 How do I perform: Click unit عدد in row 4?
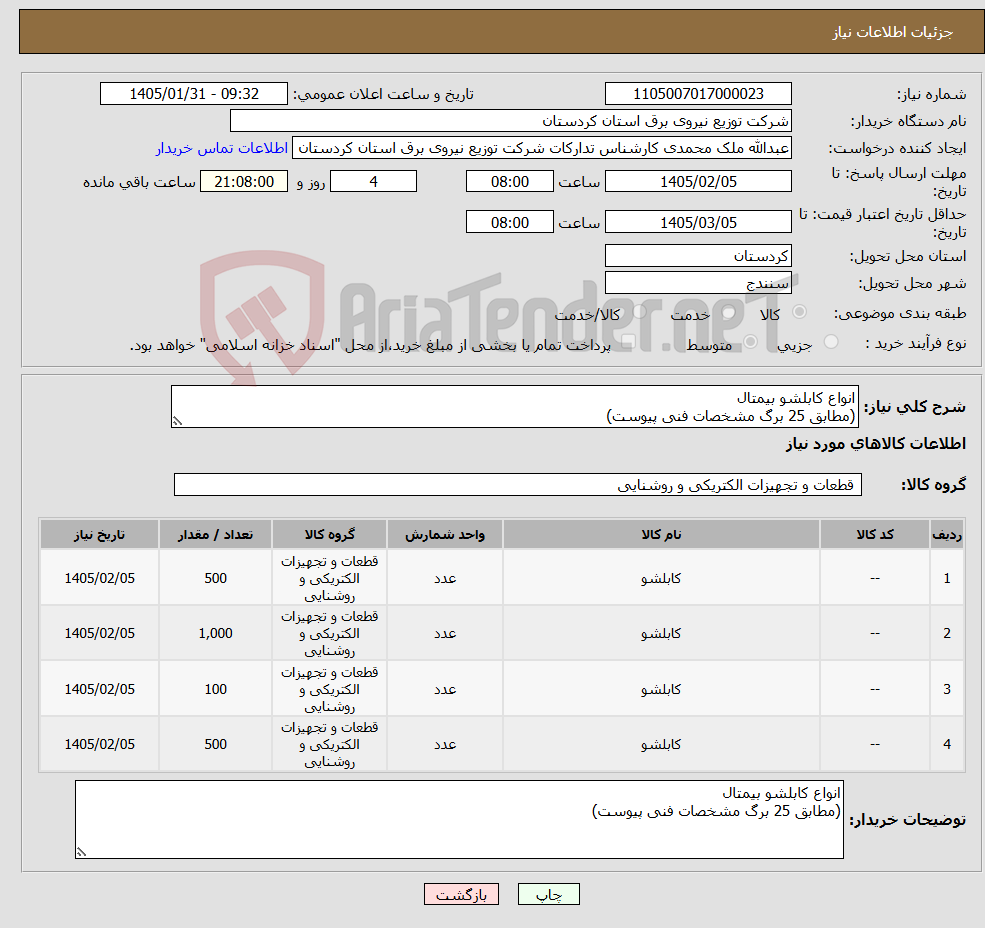(445, 745)
